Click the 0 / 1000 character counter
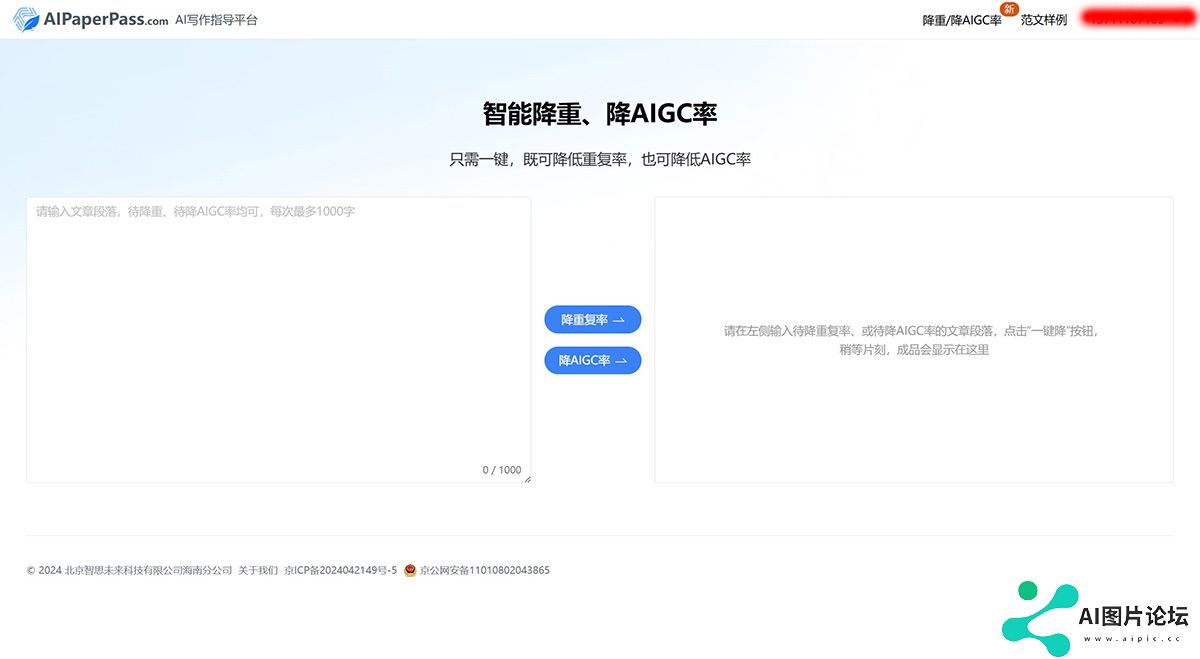1200x659 pixels. [502, 470]
